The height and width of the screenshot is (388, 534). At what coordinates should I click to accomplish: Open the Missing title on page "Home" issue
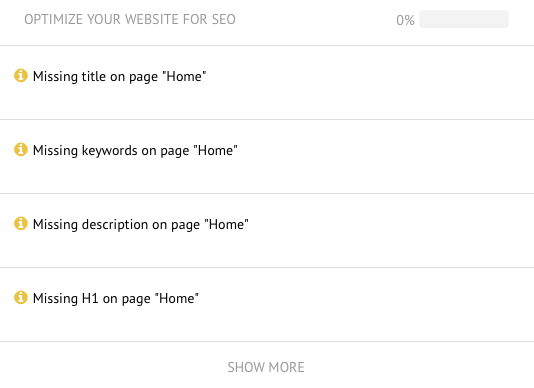coord(267,82)
